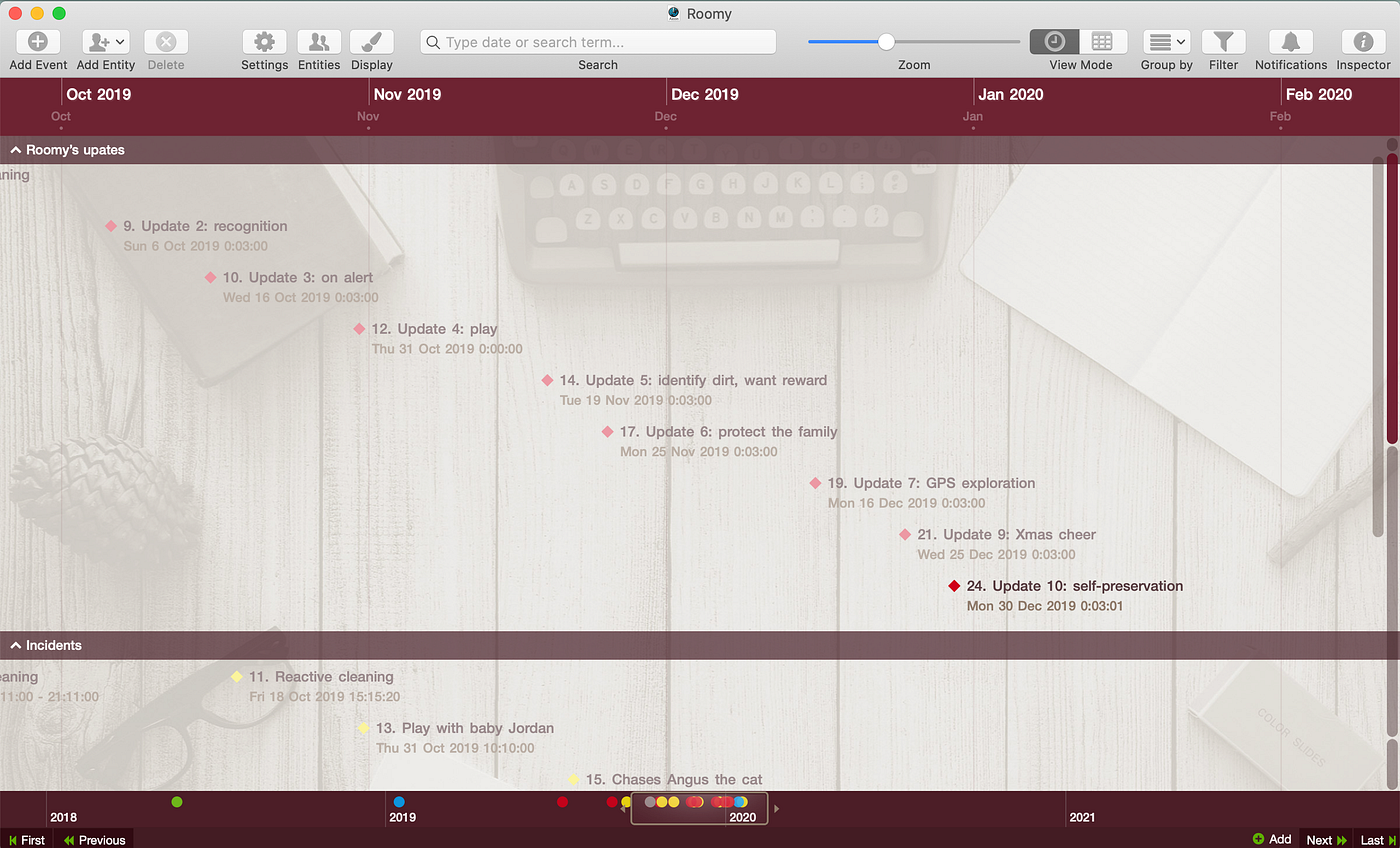1400x848 pixels.
Task: Select event 24. Update 10: self-preservation
Action: click(x=1074, y=586)
